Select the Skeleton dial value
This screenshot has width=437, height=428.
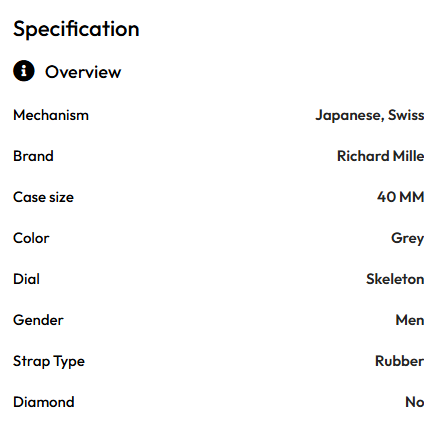pos(395,279)
